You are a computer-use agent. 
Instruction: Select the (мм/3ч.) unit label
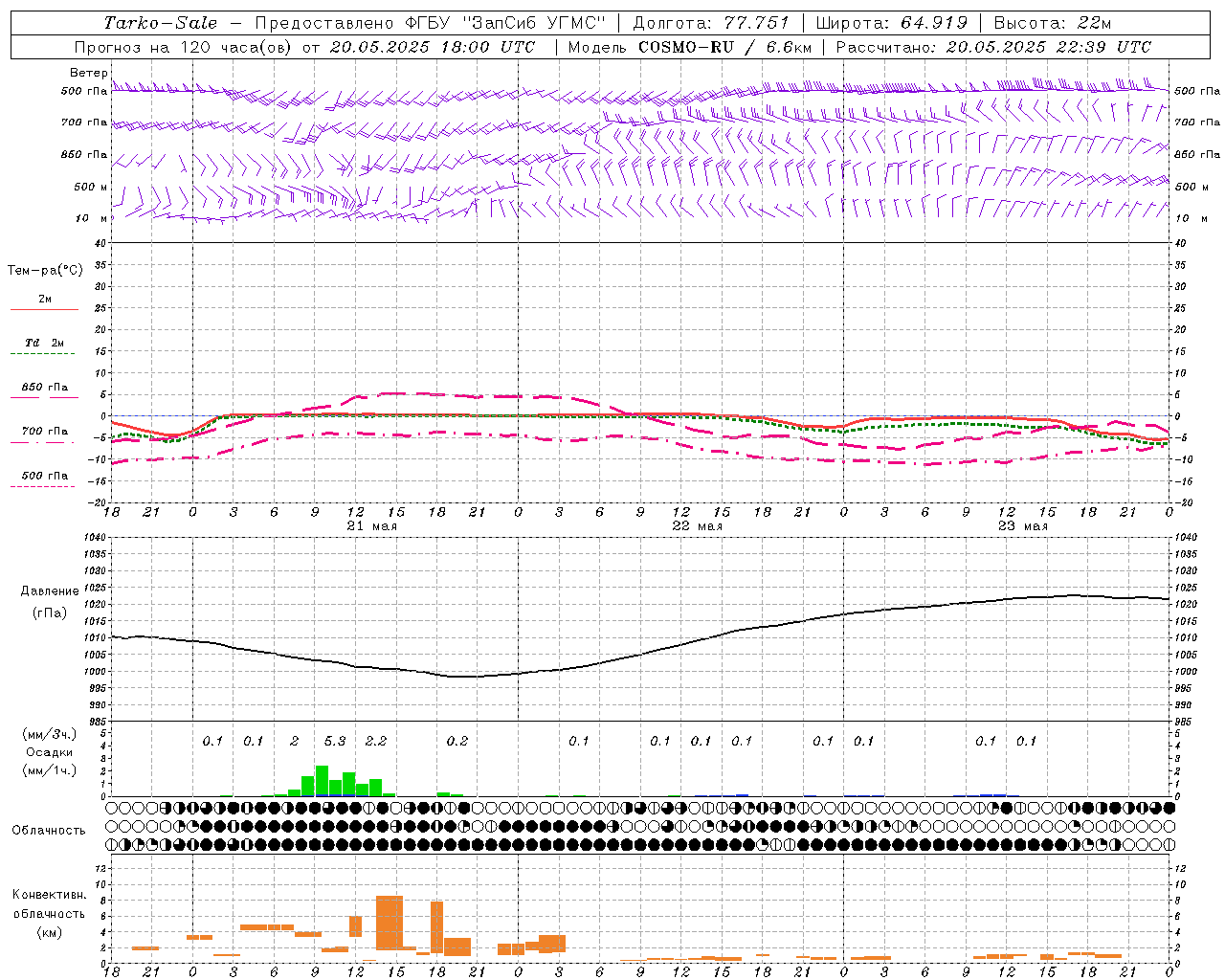point(49,734)
